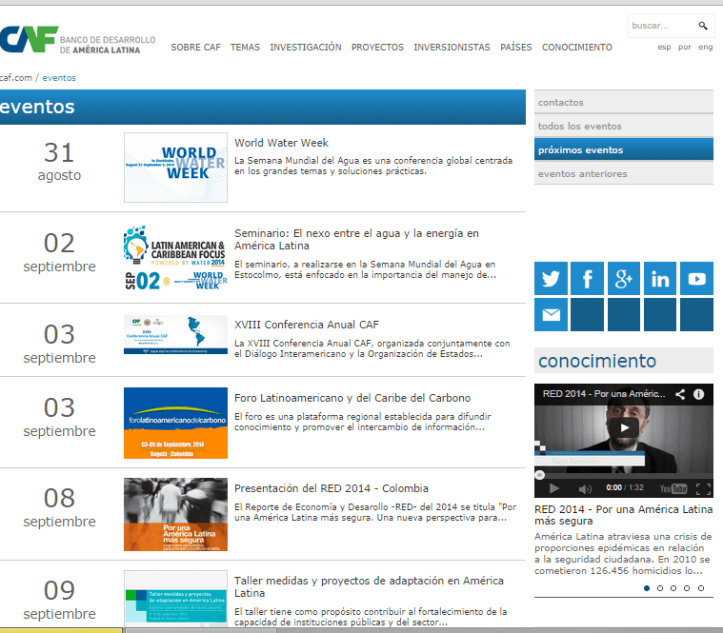Click into the 'buscar...' search field
Image resolution: width=723 pixels, height=633 pixels.
(x=660, y=26)
